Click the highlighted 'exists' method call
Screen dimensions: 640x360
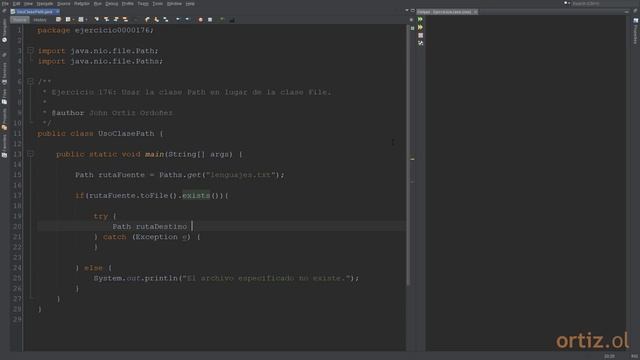pyautogui.click(x=196, y=196)
